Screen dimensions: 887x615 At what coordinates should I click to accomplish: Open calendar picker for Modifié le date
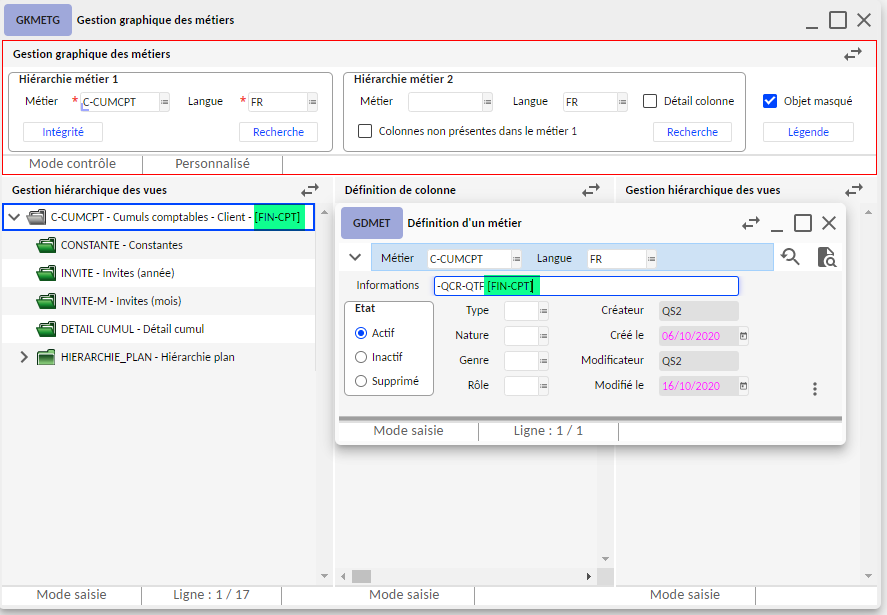743,386
